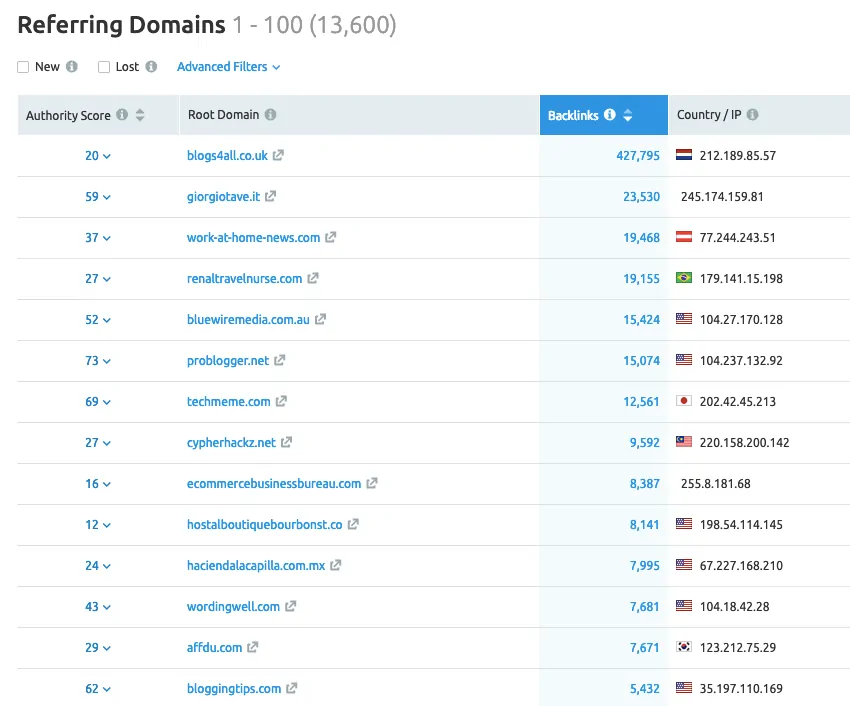Open external link icon for work-at-home-news.com
This screenshot has width=850, height=706.
click(331, 238)
